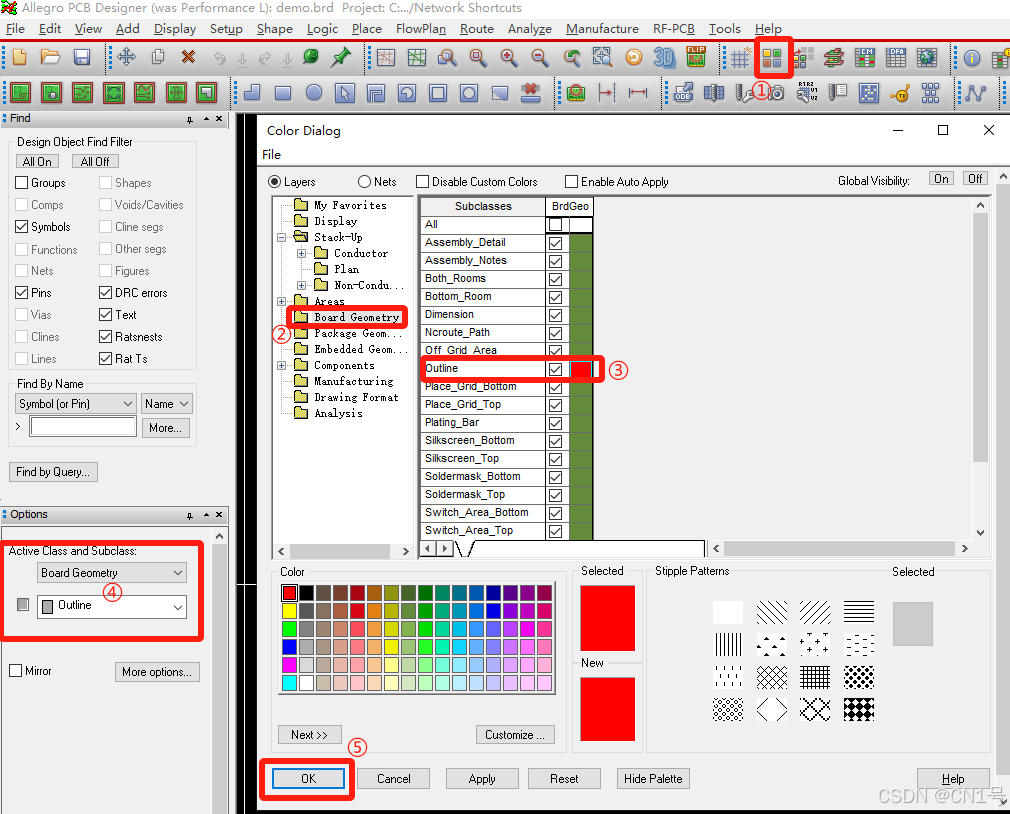Confirm the Color Dialog with OK

coord(309,779)
